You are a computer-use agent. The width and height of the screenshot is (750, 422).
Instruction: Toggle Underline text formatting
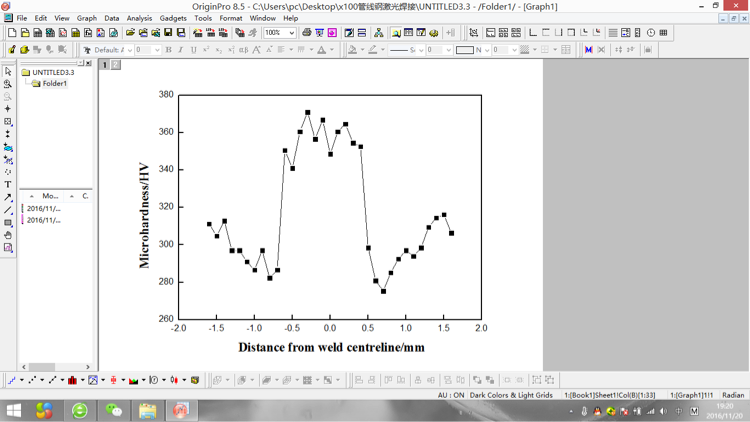pos(193,50)
